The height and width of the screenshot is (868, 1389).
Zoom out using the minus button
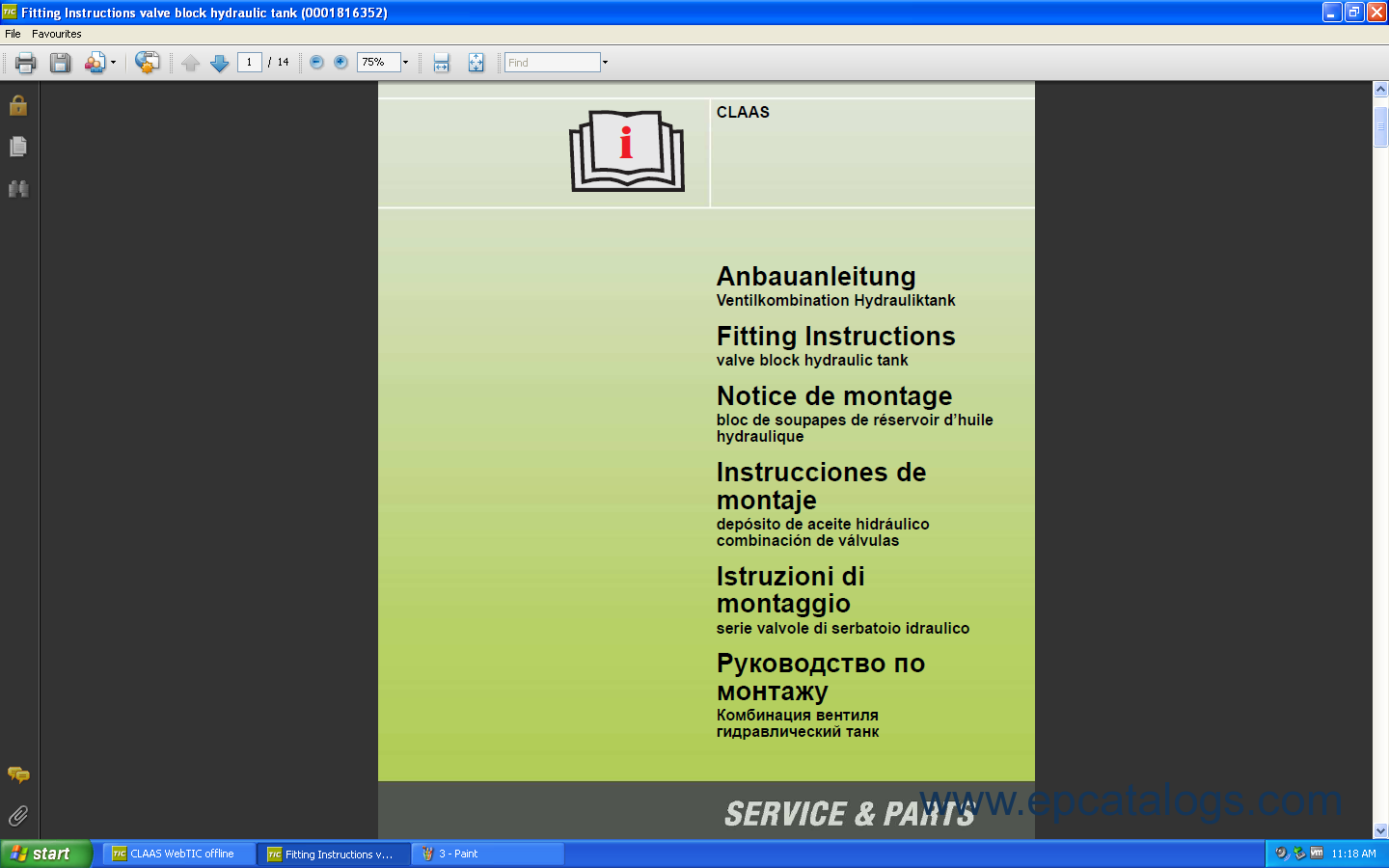coord(316,62)
